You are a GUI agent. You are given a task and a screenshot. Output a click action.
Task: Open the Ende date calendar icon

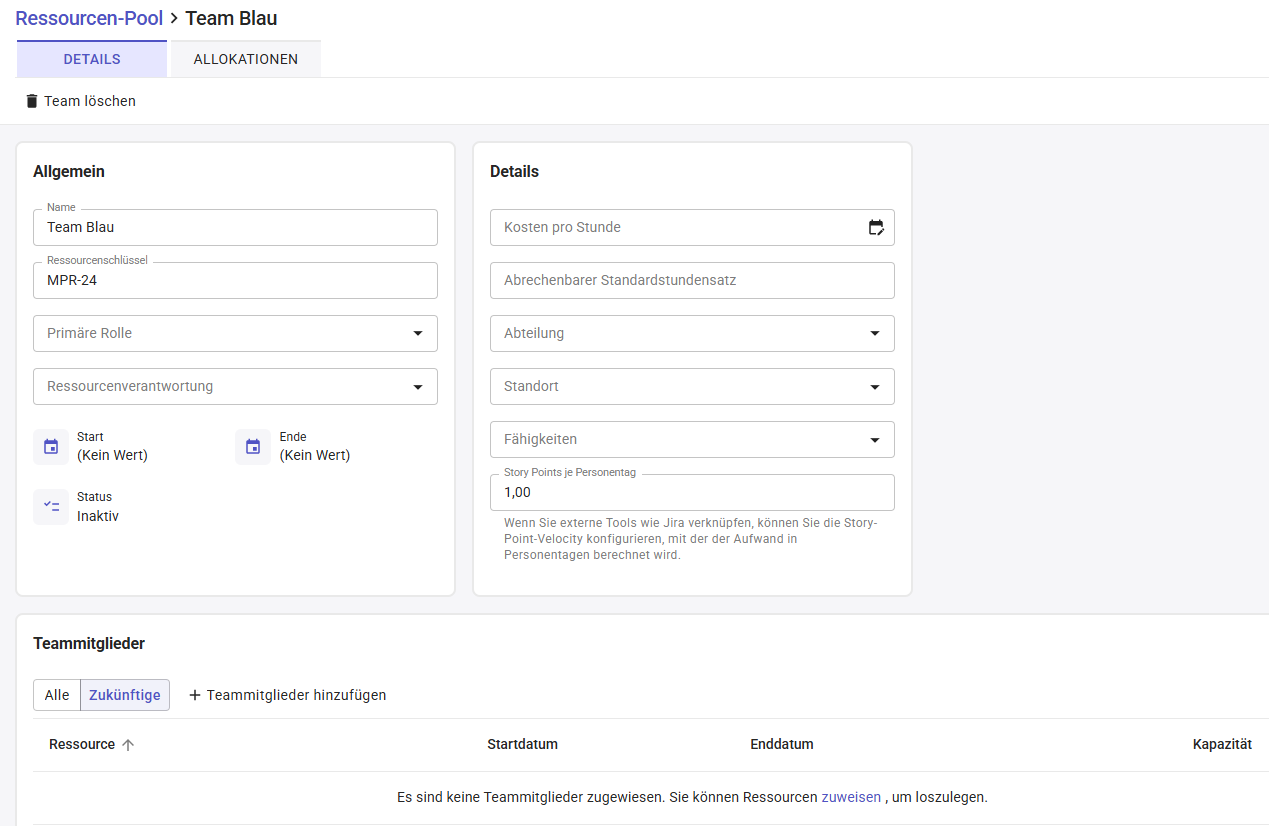click(253, 447)
